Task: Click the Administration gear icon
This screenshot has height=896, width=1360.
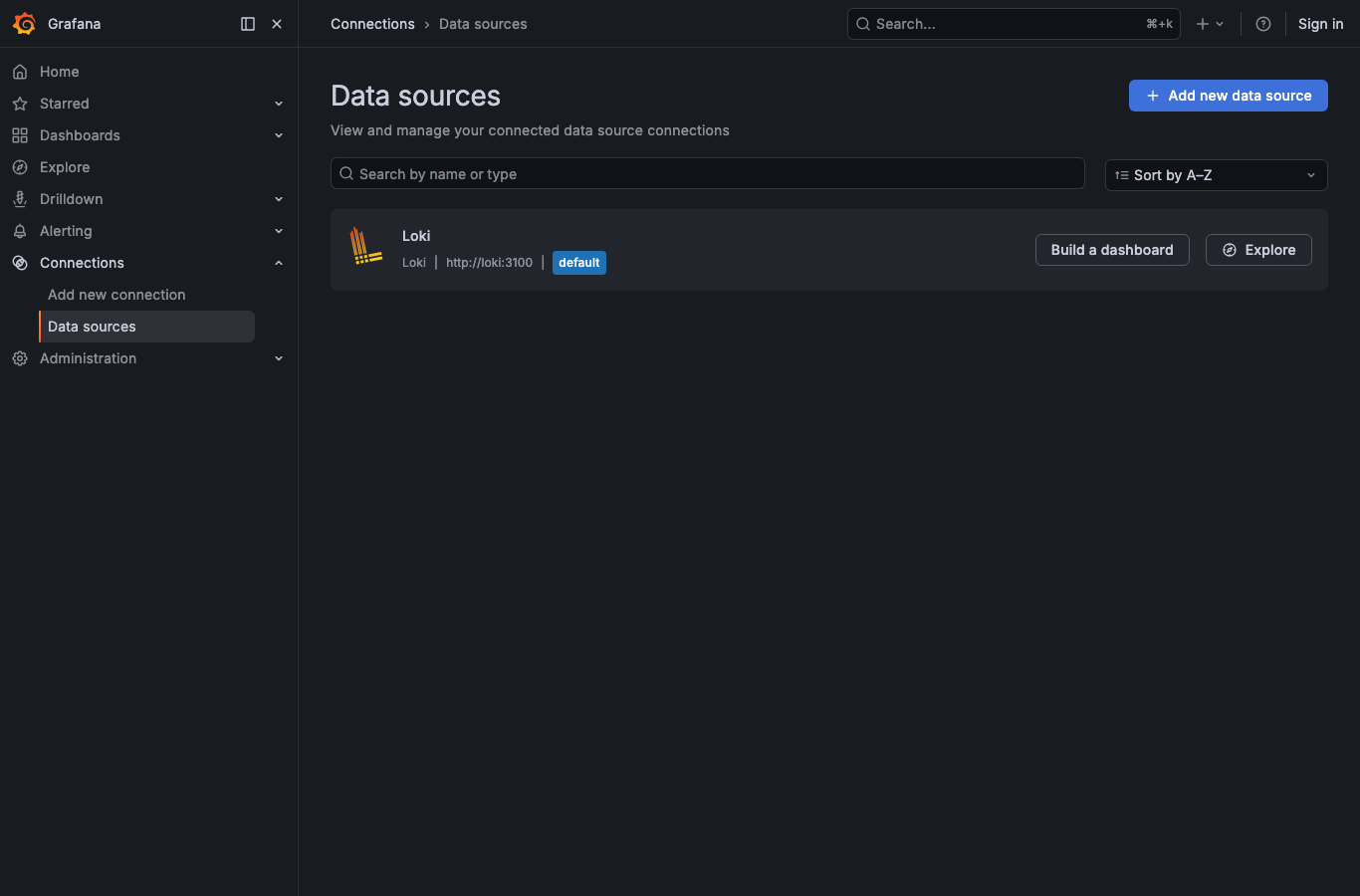Action: (20, 358)
